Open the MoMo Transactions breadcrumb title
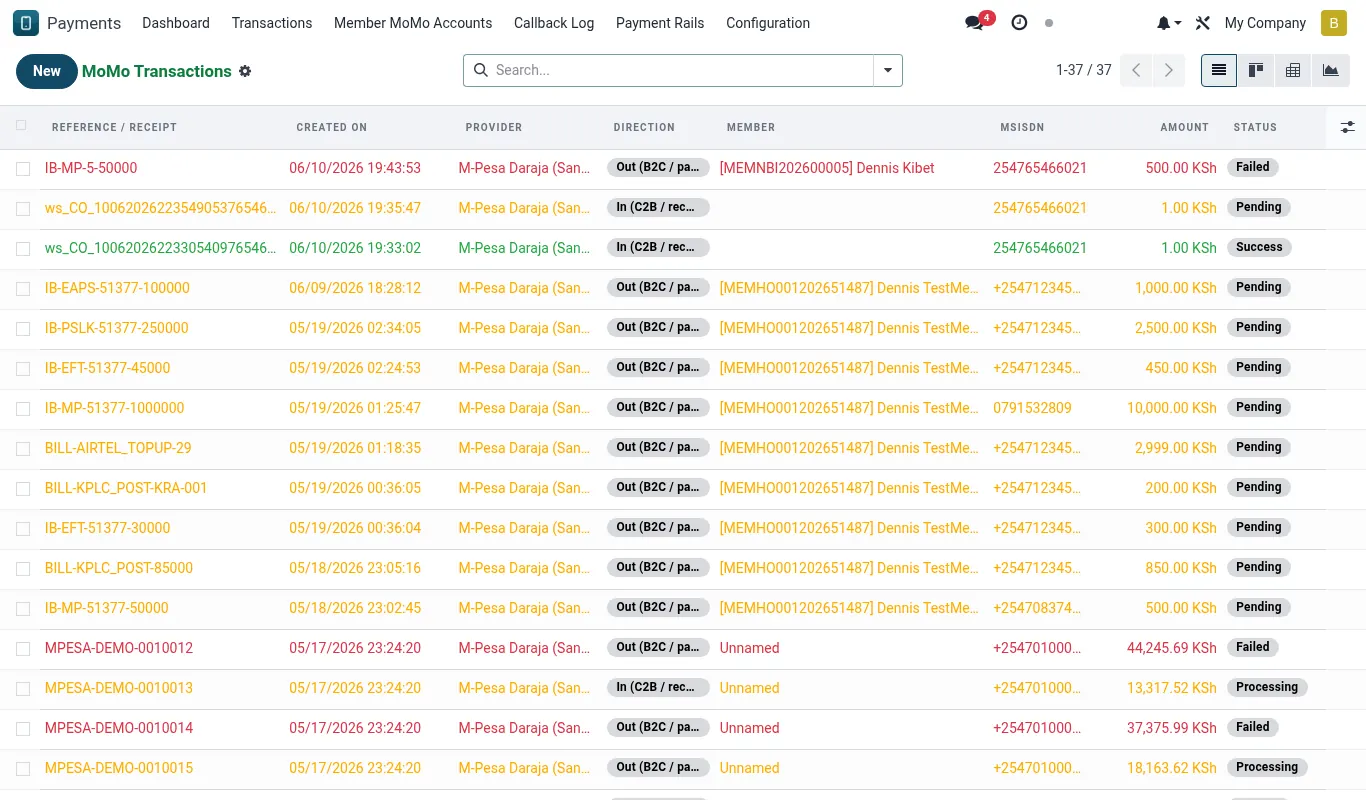1366x800 pixels. pos(157,72)
